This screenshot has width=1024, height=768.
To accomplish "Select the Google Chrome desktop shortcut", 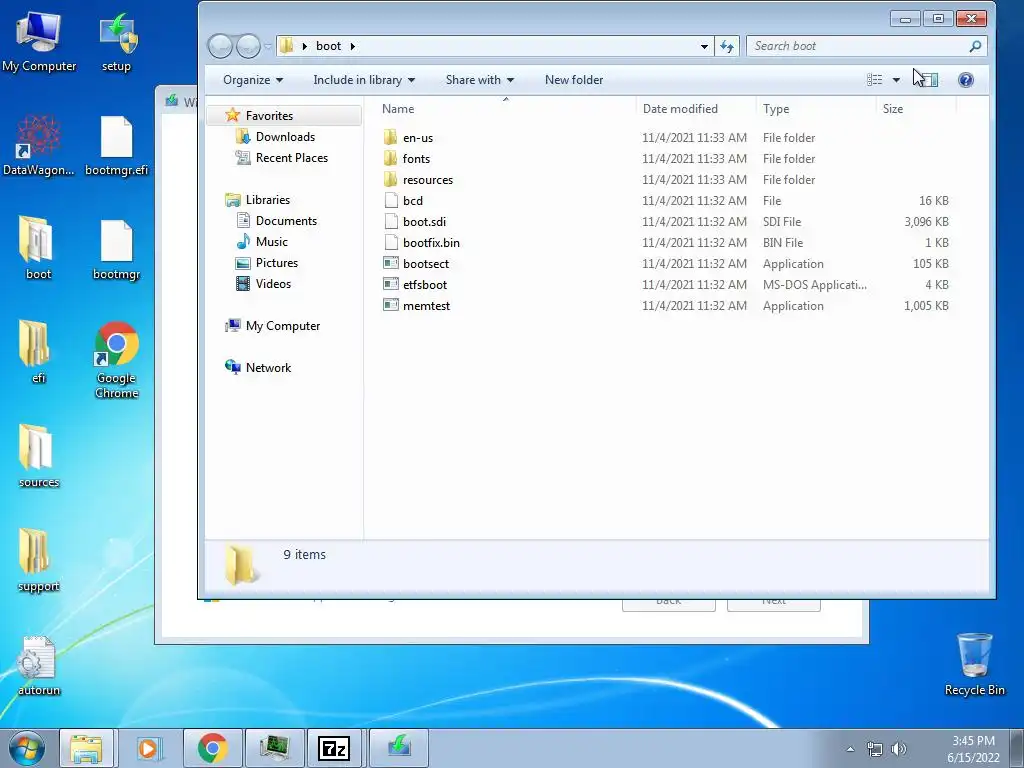I will (116, 359).
